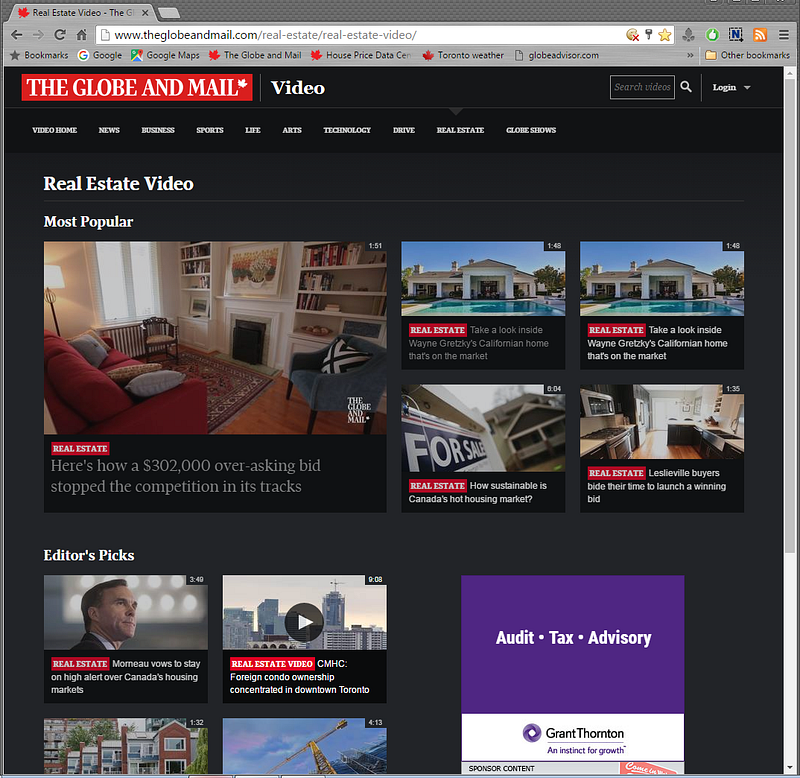
Task: Open The Globe and Mail bookmark
Action: tap(255, 55)
